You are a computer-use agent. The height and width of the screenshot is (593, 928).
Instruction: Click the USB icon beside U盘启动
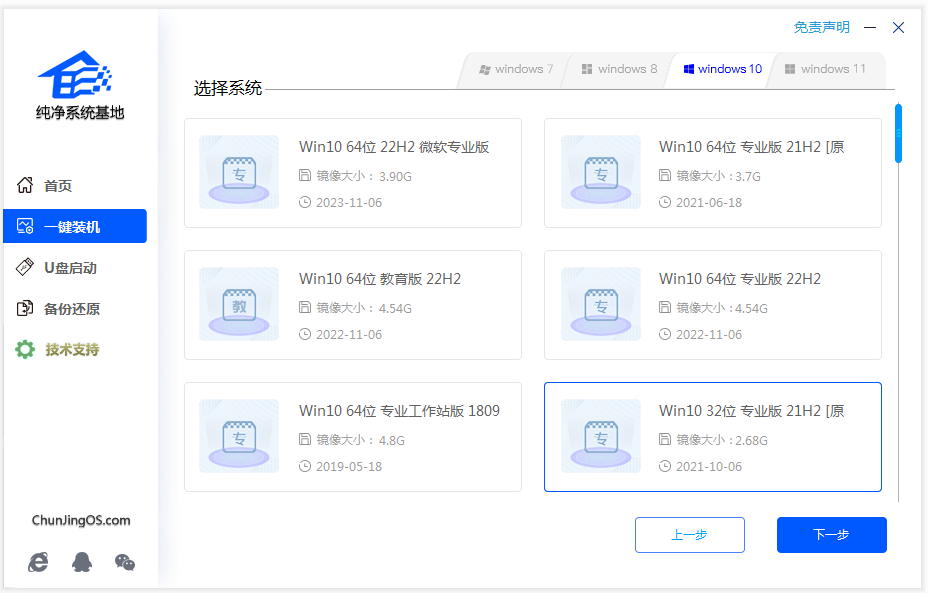(x=25, y=267)
